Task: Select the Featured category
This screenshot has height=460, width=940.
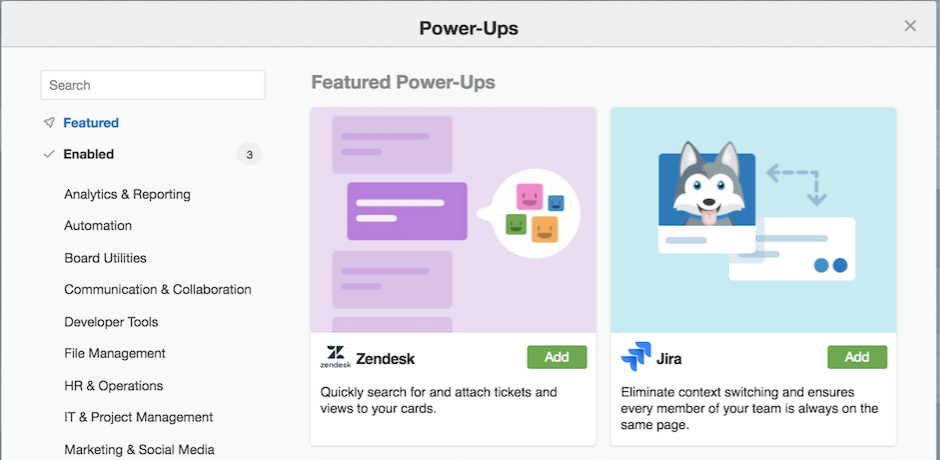Action: click(x=91, y=123)
